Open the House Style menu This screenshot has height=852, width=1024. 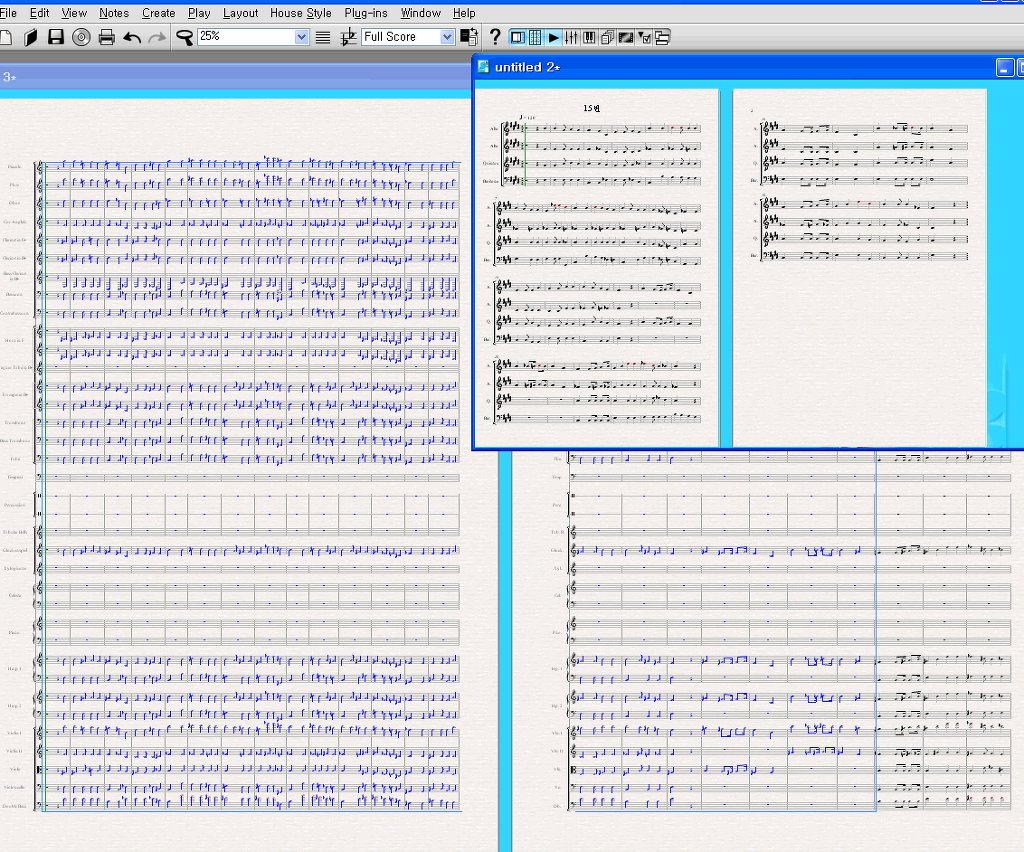click(x=300, y=13)
